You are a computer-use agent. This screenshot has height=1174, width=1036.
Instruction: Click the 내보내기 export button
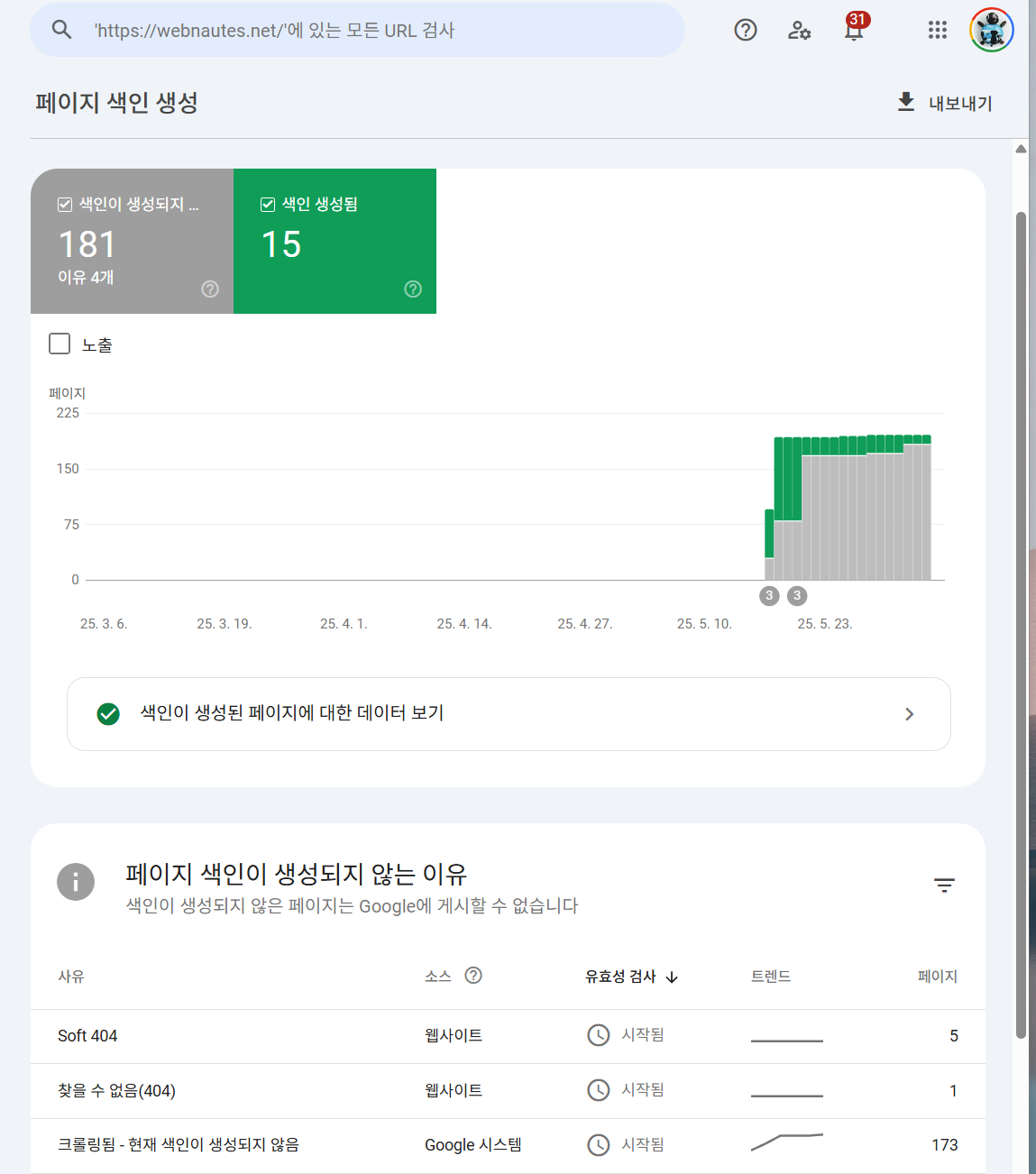coord(945,103)
